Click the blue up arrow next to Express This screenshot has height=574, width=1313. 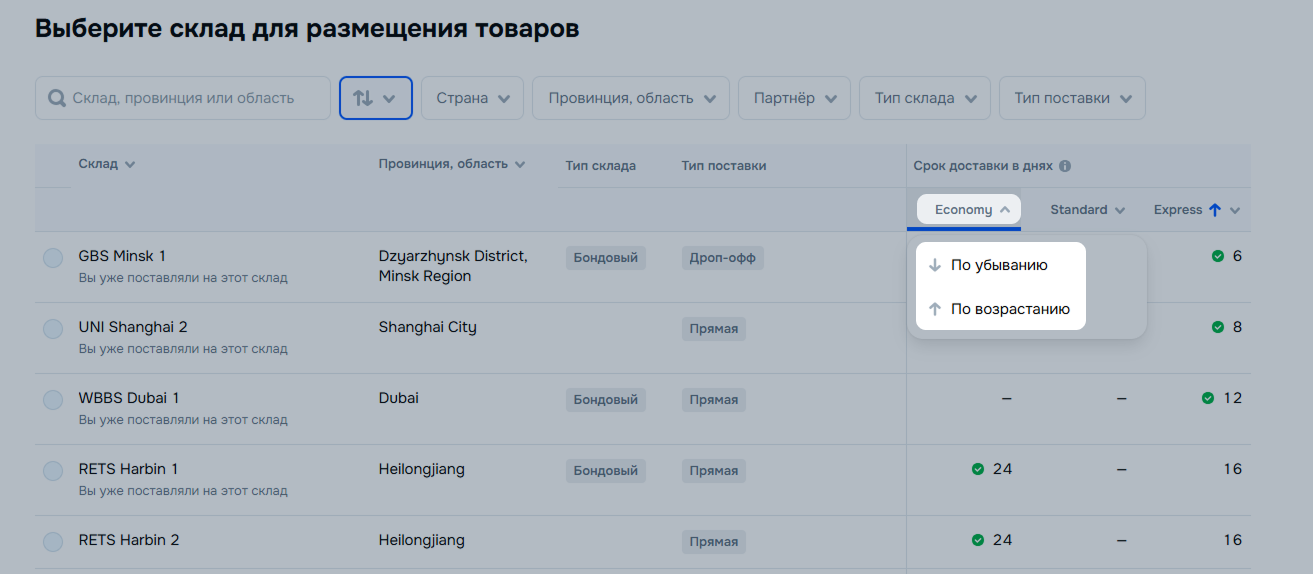coord(1215,210)
